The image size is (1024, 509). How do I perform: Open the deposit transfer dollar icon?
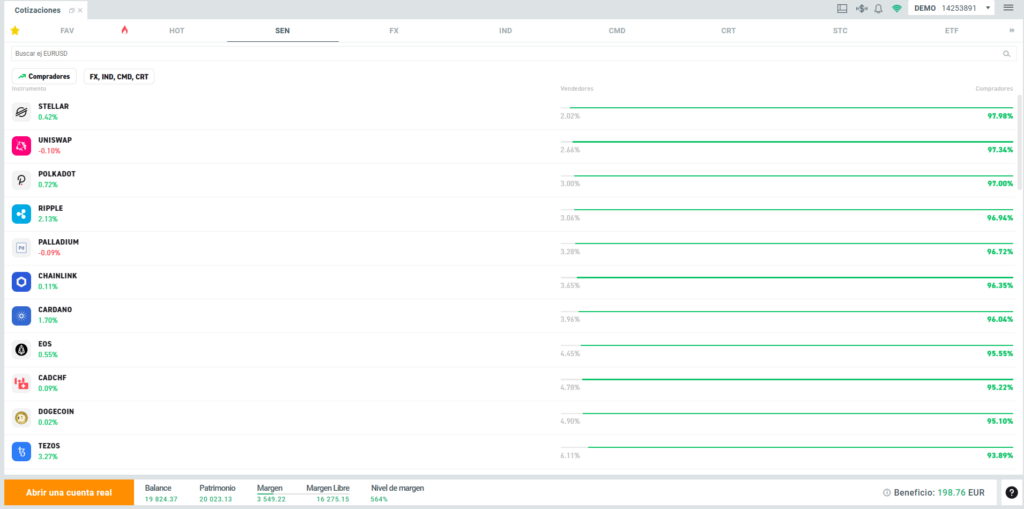click(x=861, y=8)
